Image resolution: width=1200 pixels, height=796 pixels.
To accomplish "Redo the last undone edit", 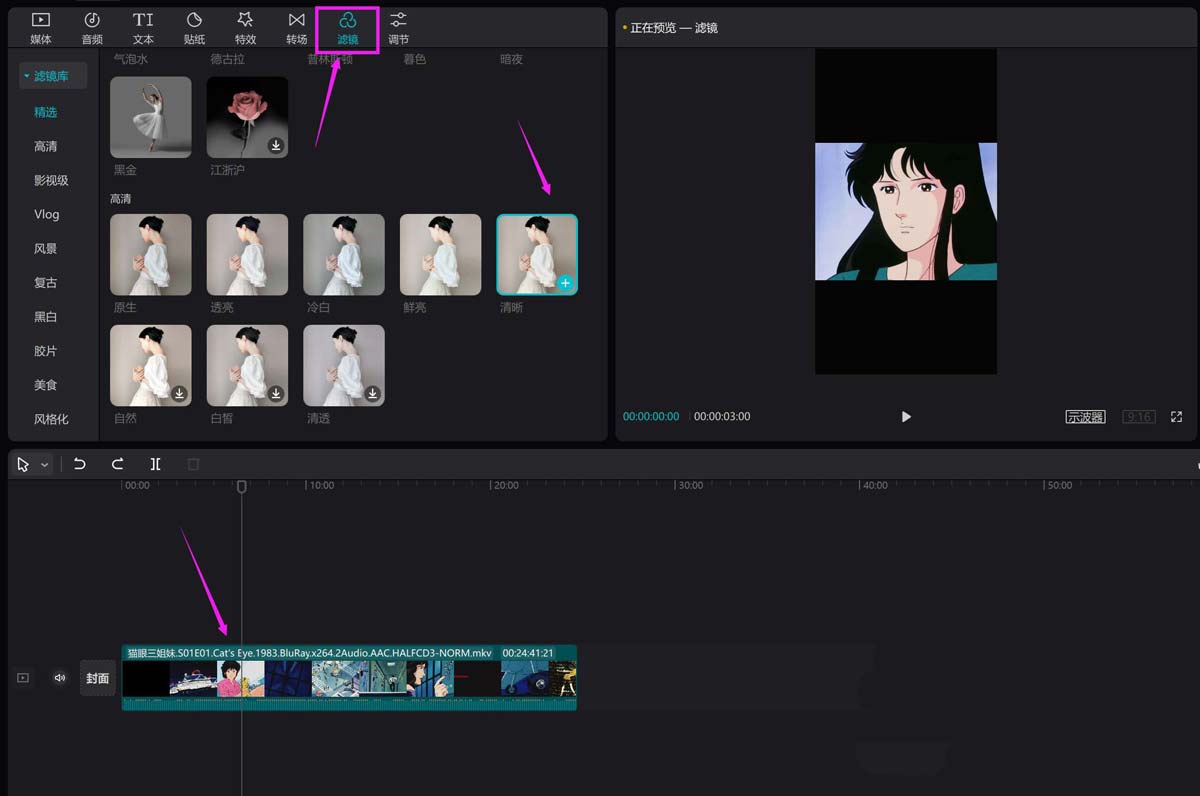I will click(117, 464).
